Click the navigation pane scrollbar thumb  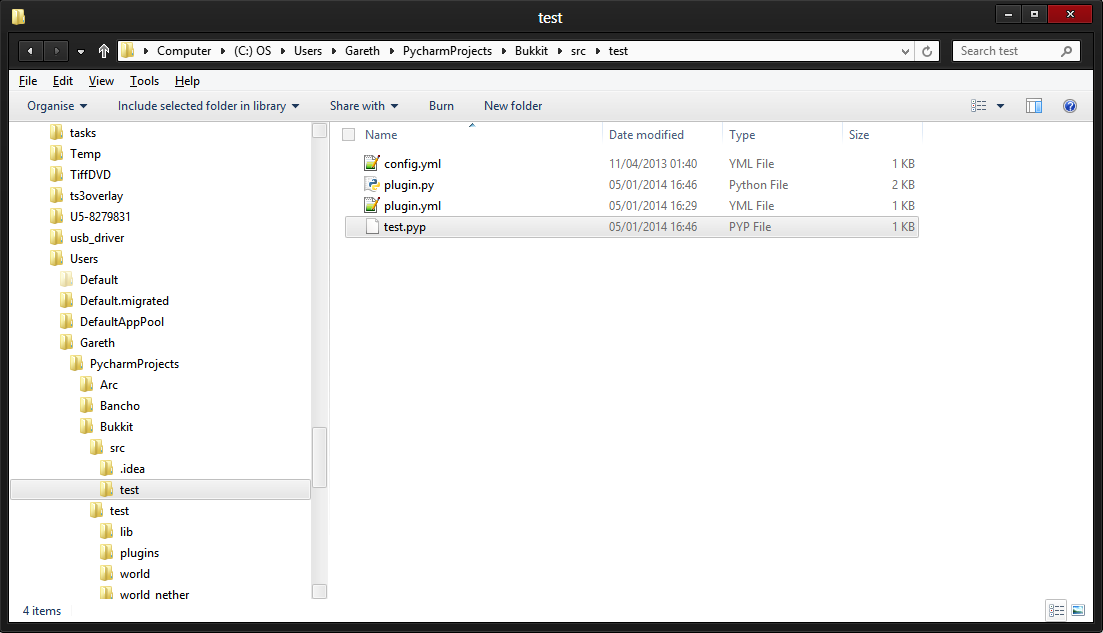(x=319, y=457)
